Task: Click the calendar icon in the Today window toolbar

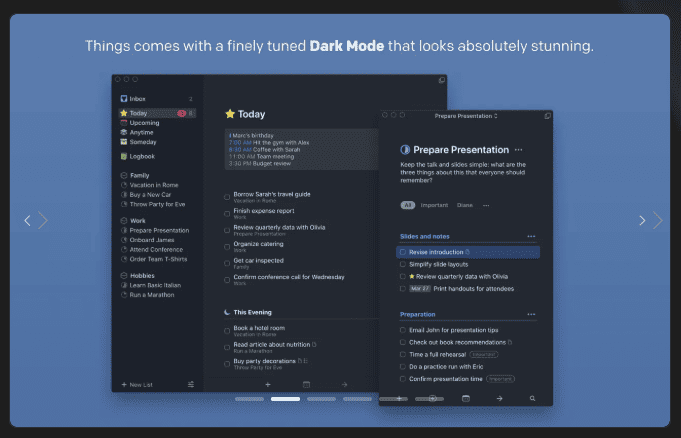Action: pyautogui.click(x=306, y=385)
